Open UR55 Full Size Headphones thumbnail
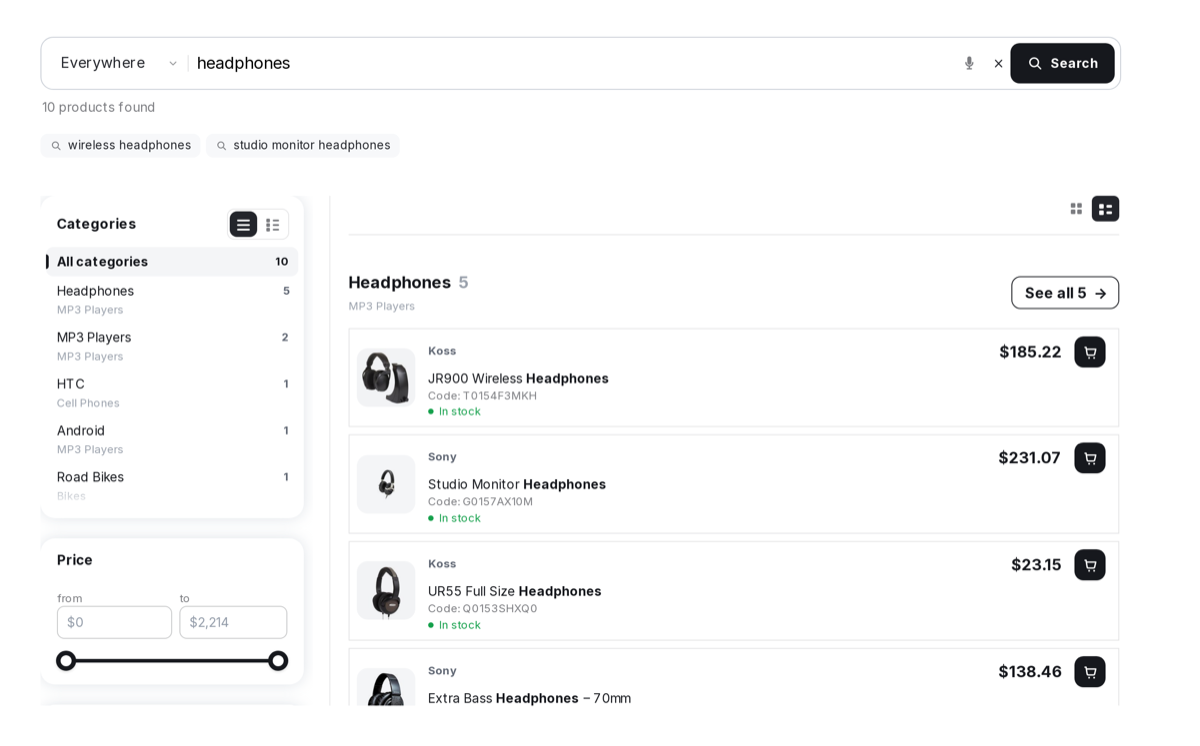 tap(386, 590)
